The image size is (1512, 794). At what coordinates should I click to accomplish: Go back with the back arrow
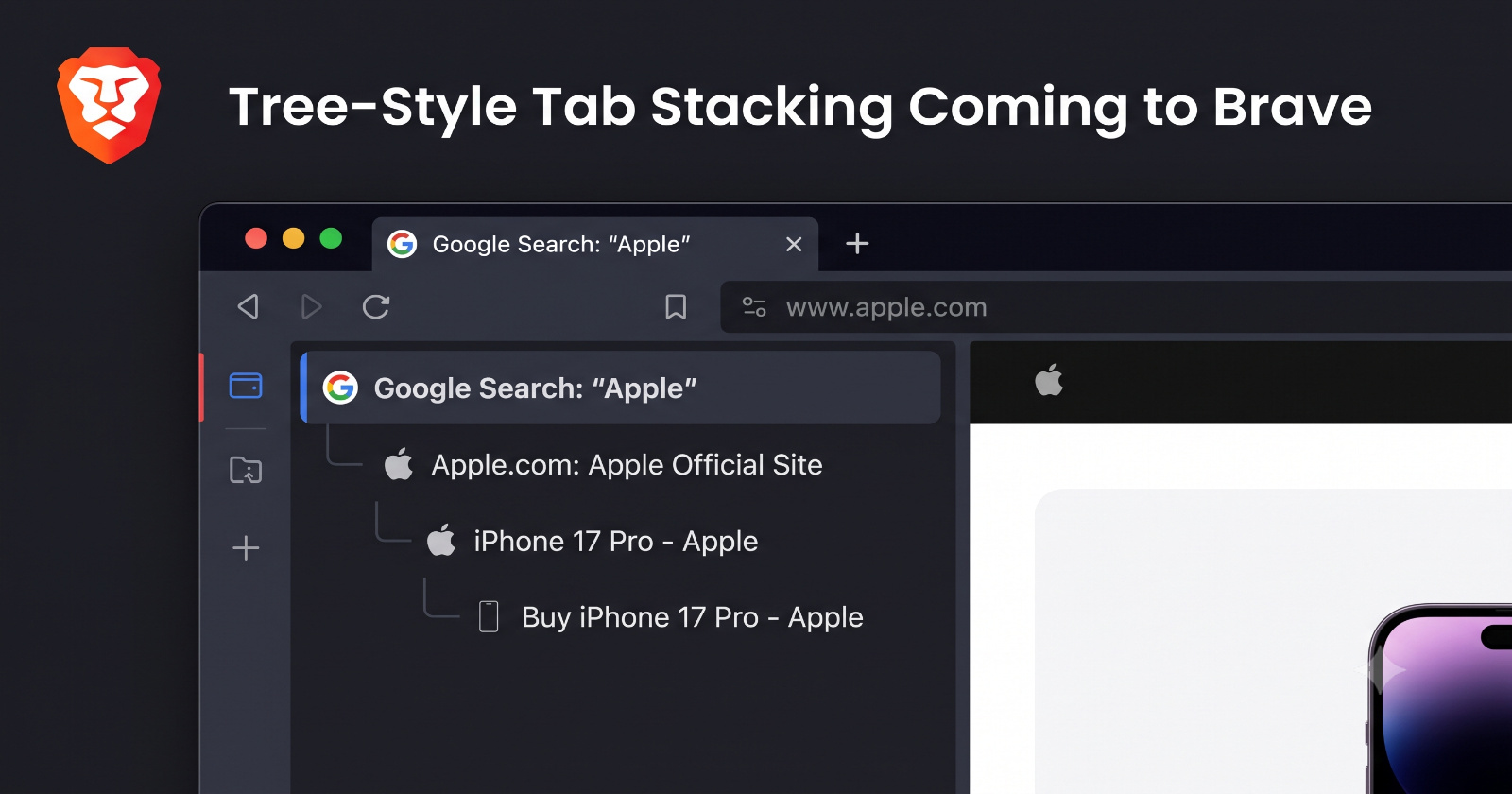[249, 306]
